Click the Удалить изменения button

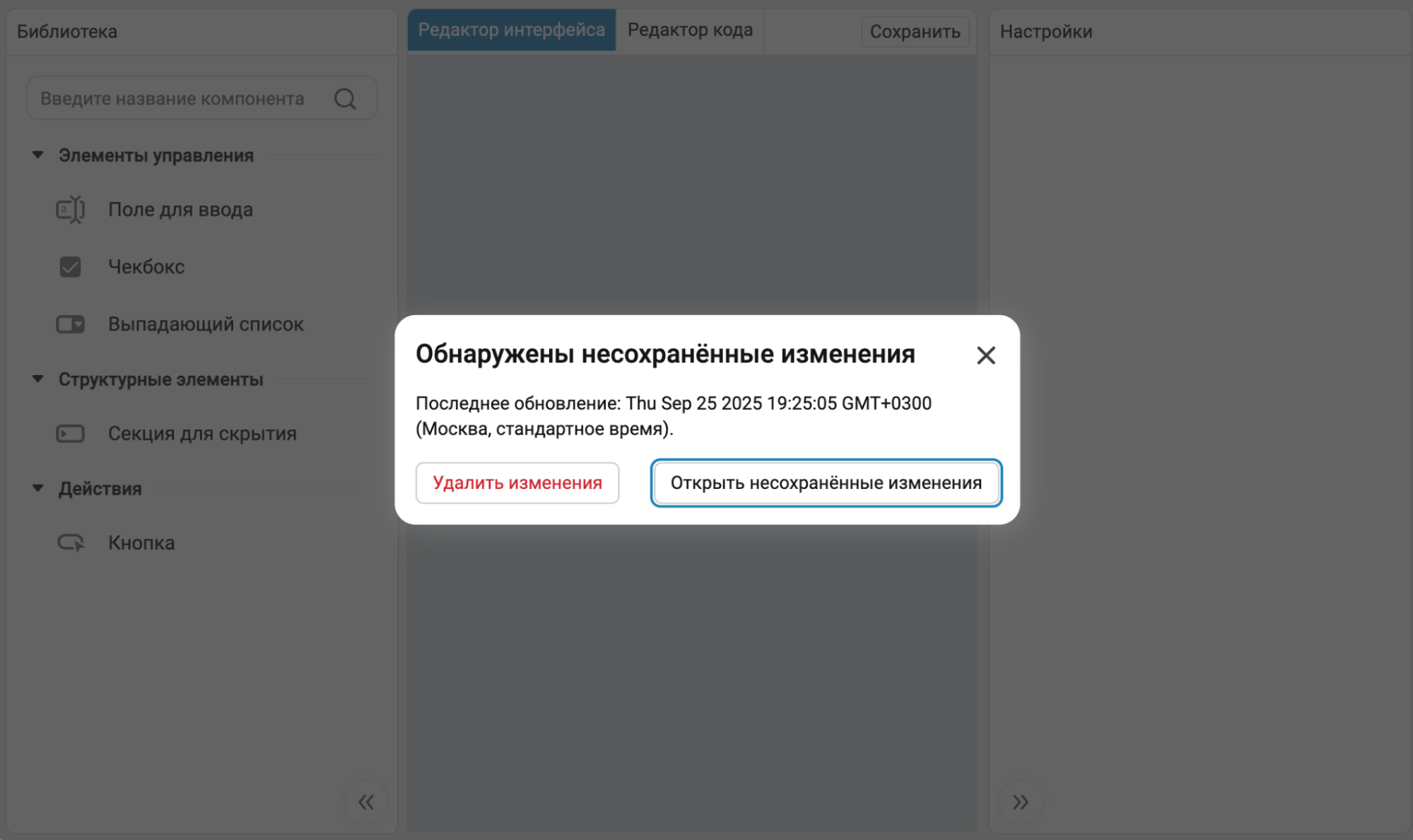pyautogui.click(x=517, y=483)
